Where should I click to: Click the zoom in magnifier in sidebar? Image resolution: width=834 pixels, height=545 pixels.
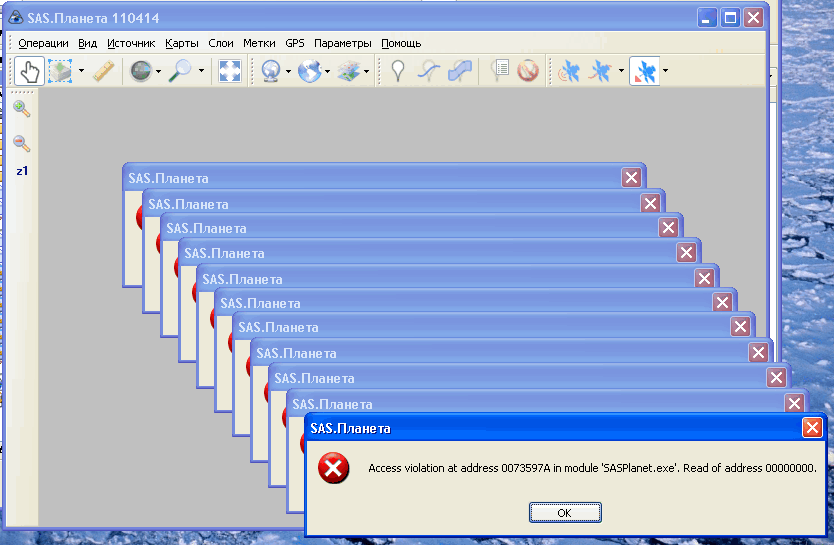click(x=21, y=108)
